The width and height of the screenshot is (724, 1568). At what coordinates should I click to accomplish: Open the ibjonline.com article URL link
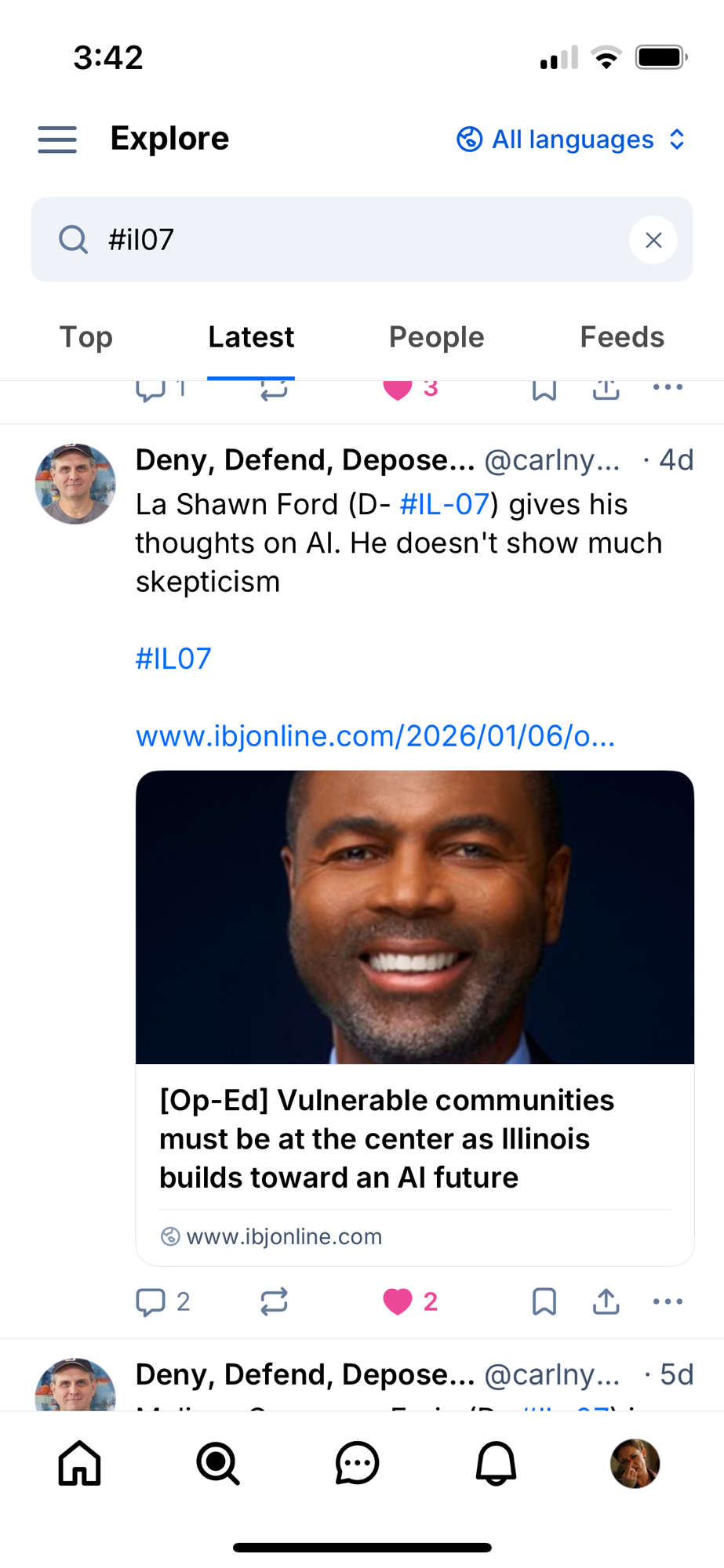[375, 736]
